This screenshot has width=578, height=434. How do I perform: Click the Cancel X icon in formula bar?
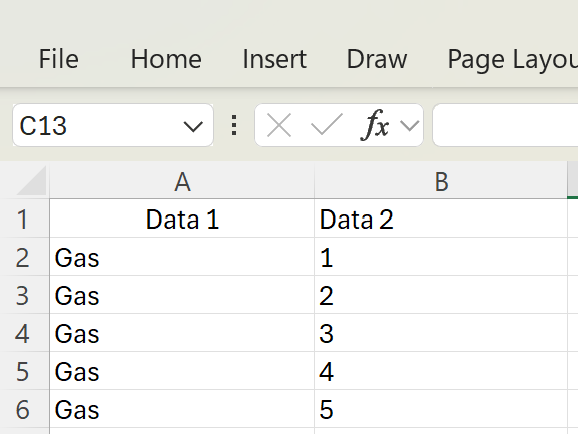coord(279,126)
